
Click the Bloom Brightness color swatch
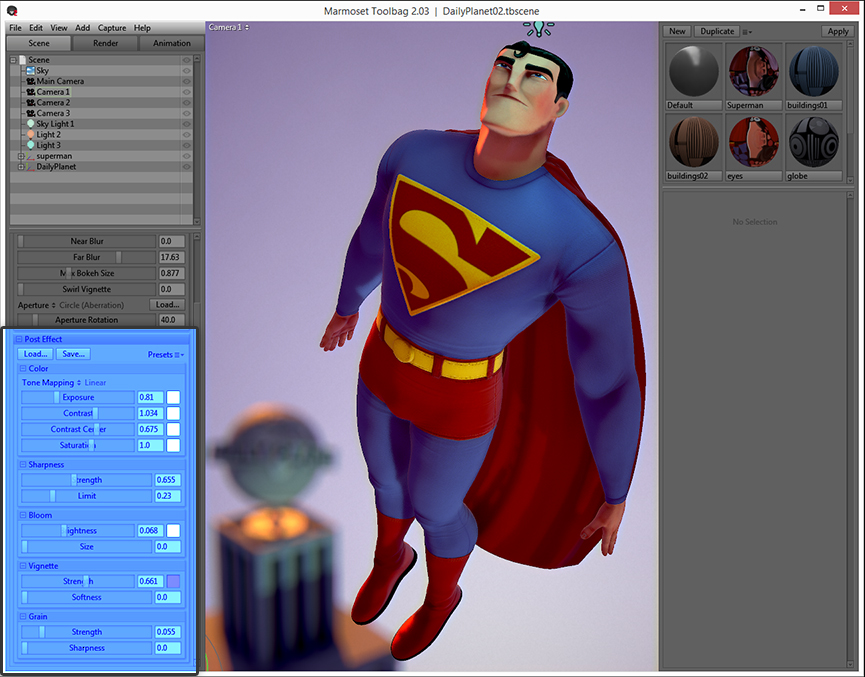tap(173, 531)
